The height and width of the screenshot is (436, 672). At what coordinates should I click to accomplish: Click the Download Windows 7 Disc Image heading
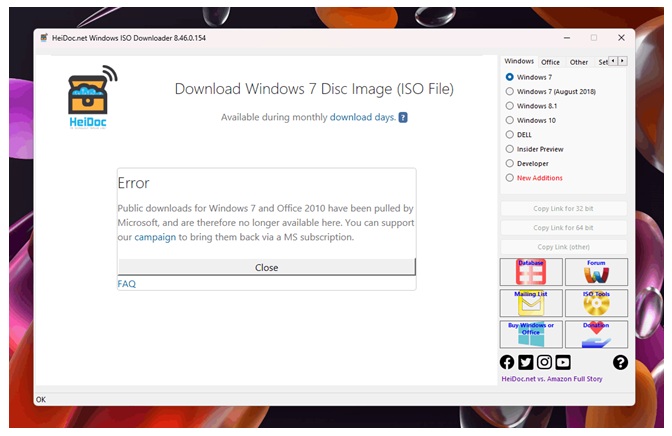[x=314, y=89]
